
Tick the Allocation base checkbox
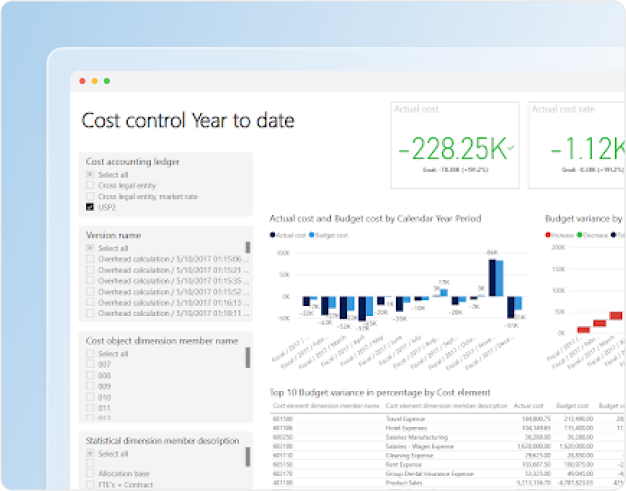coord(90,474)
